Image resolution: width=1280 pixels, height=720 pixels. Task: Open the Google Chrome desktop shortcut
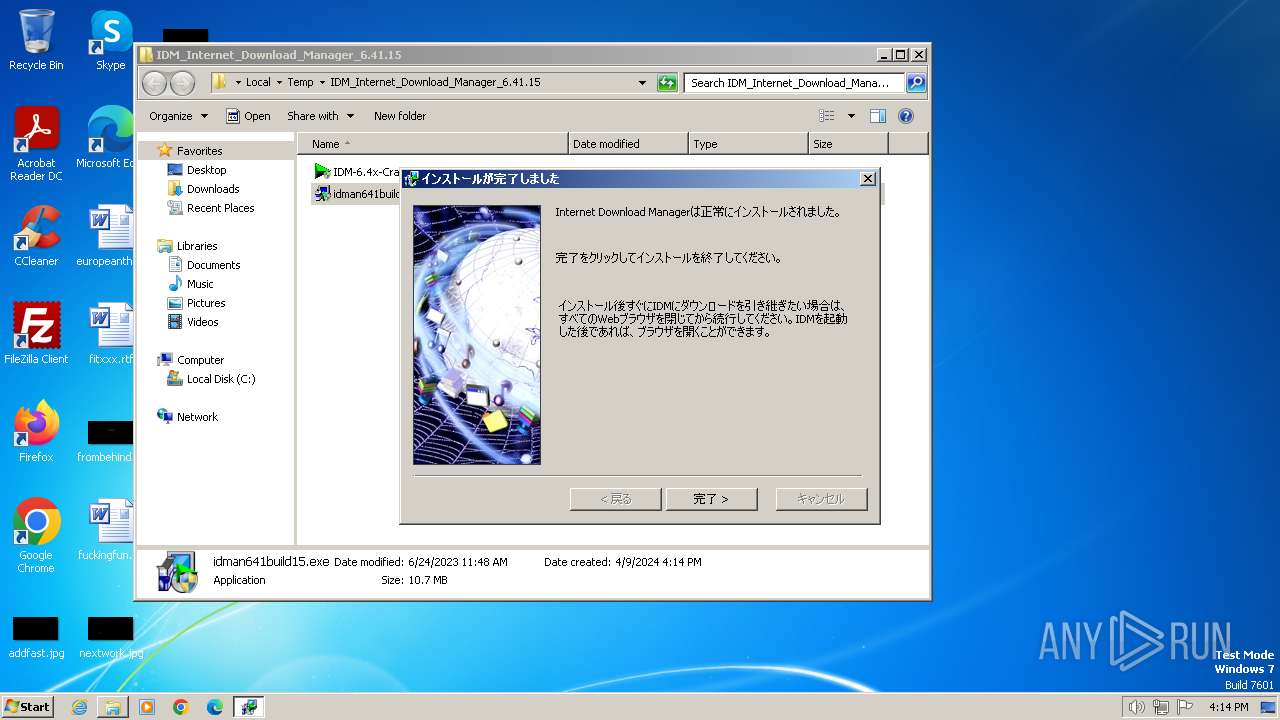pos(36,535)
